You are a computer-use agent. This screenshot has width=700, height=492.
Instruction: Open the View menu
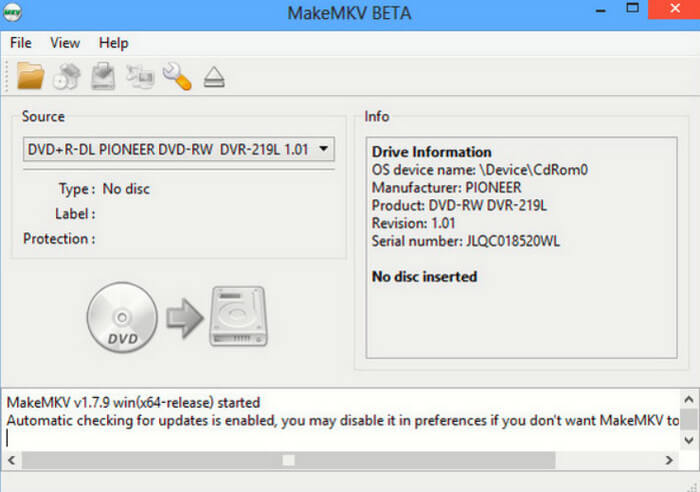tap(65, 43)
